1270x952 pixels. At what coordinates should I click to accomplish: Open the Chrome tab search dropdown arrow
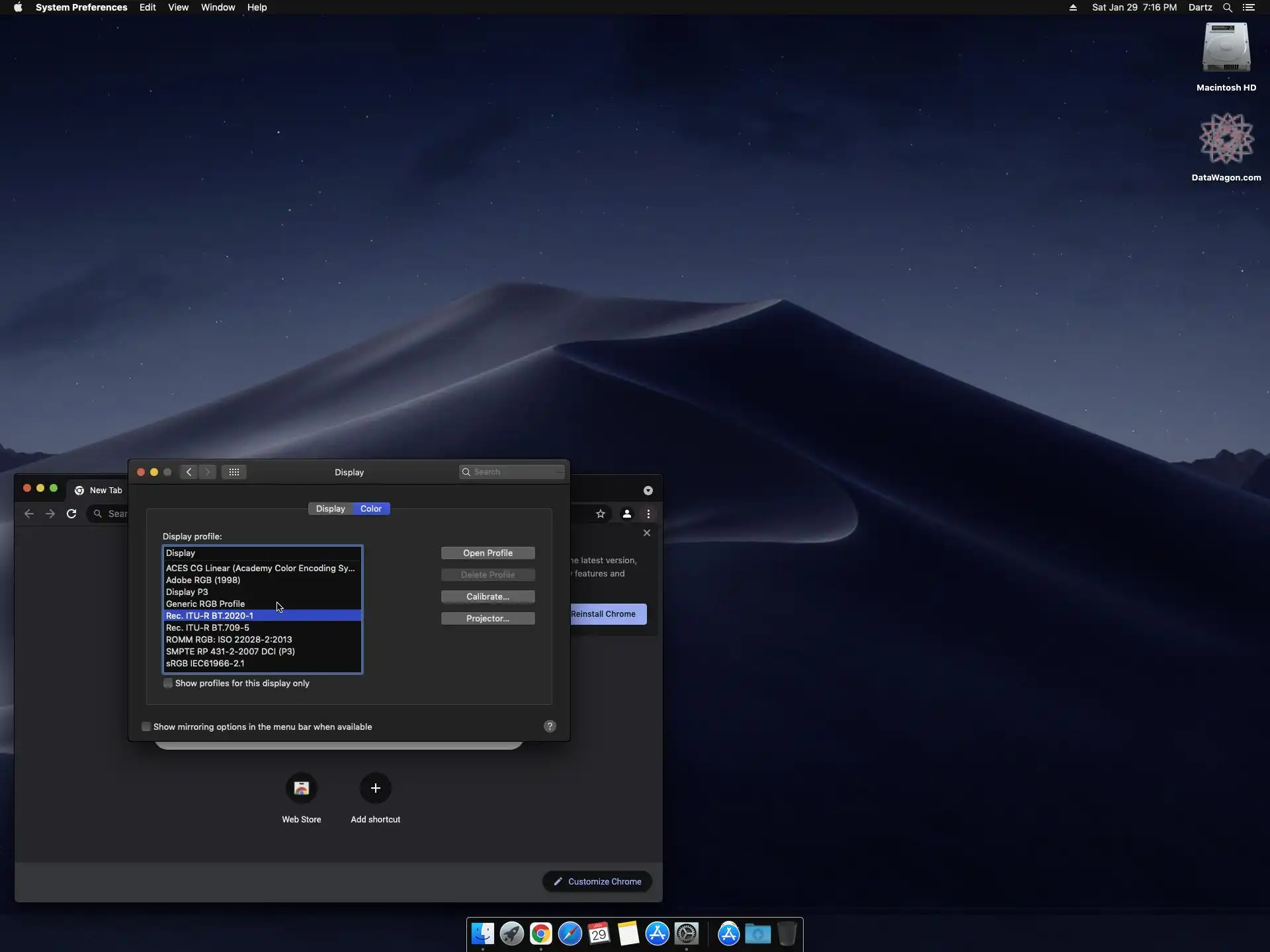point(648,491)
